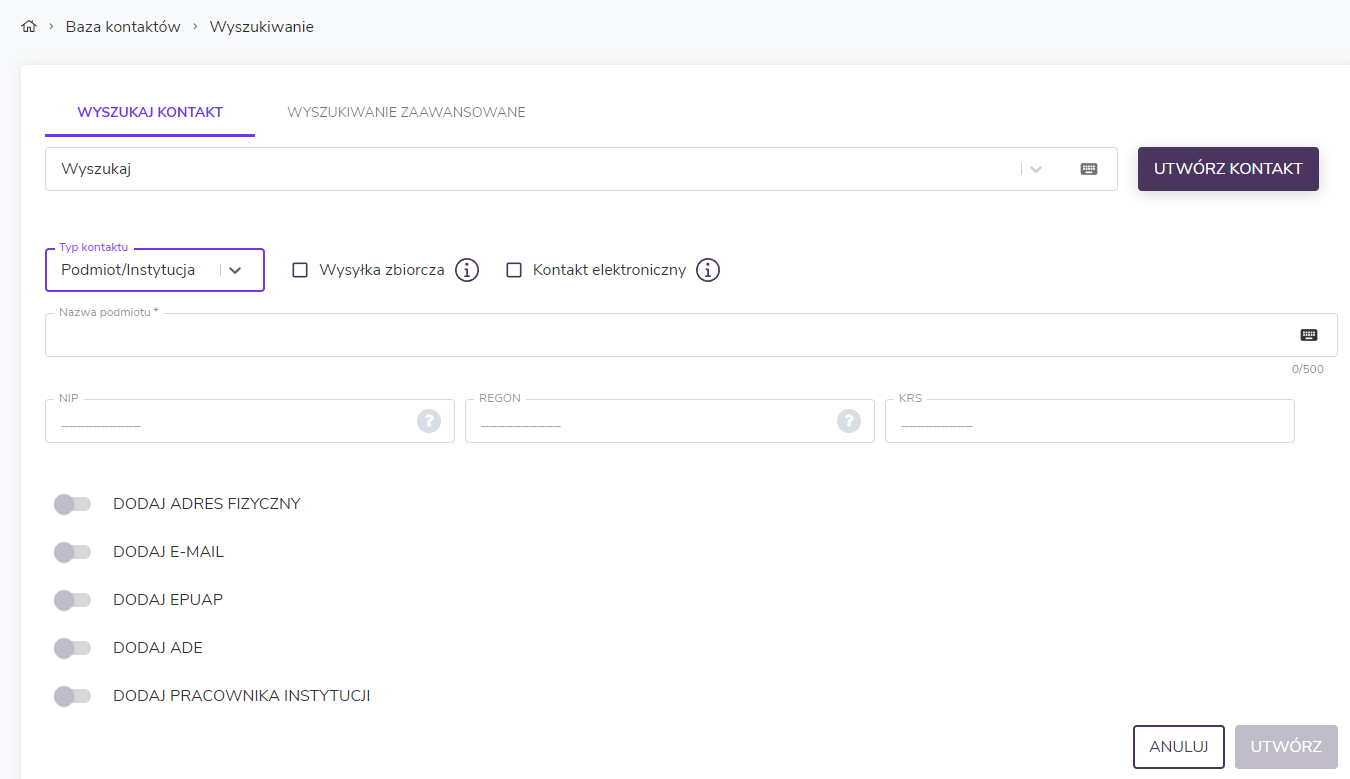
Task: Enable the Dodaj adres fizyczny toggle
Action: point(72,504)
